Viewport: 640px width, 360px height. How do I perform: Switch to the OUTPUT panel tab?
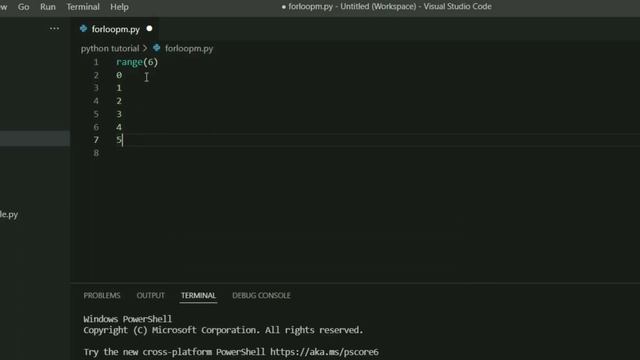tap(151, 296)
